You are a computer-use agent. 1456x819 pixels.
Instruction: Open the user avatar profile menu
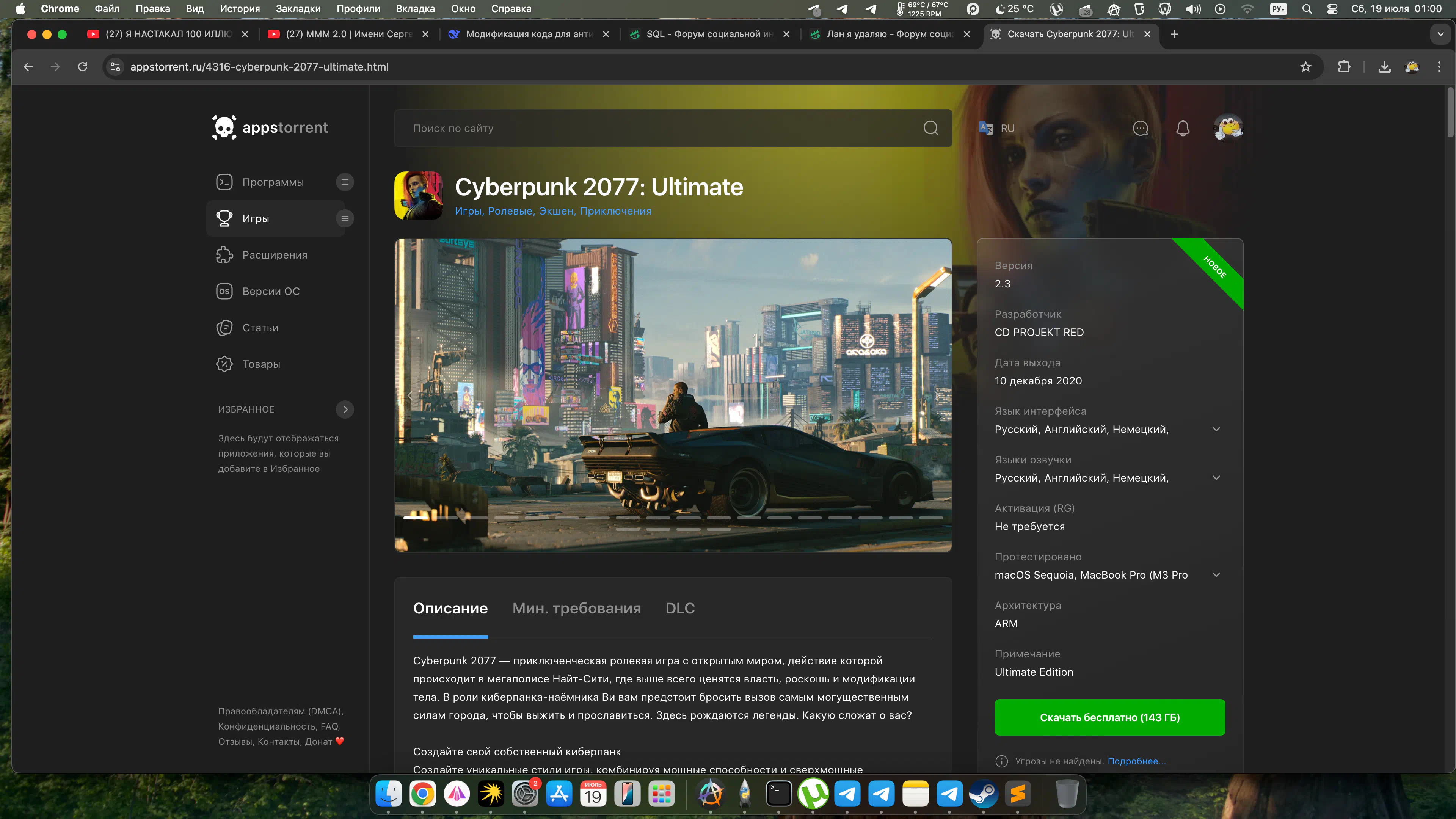click(1228, 128)
